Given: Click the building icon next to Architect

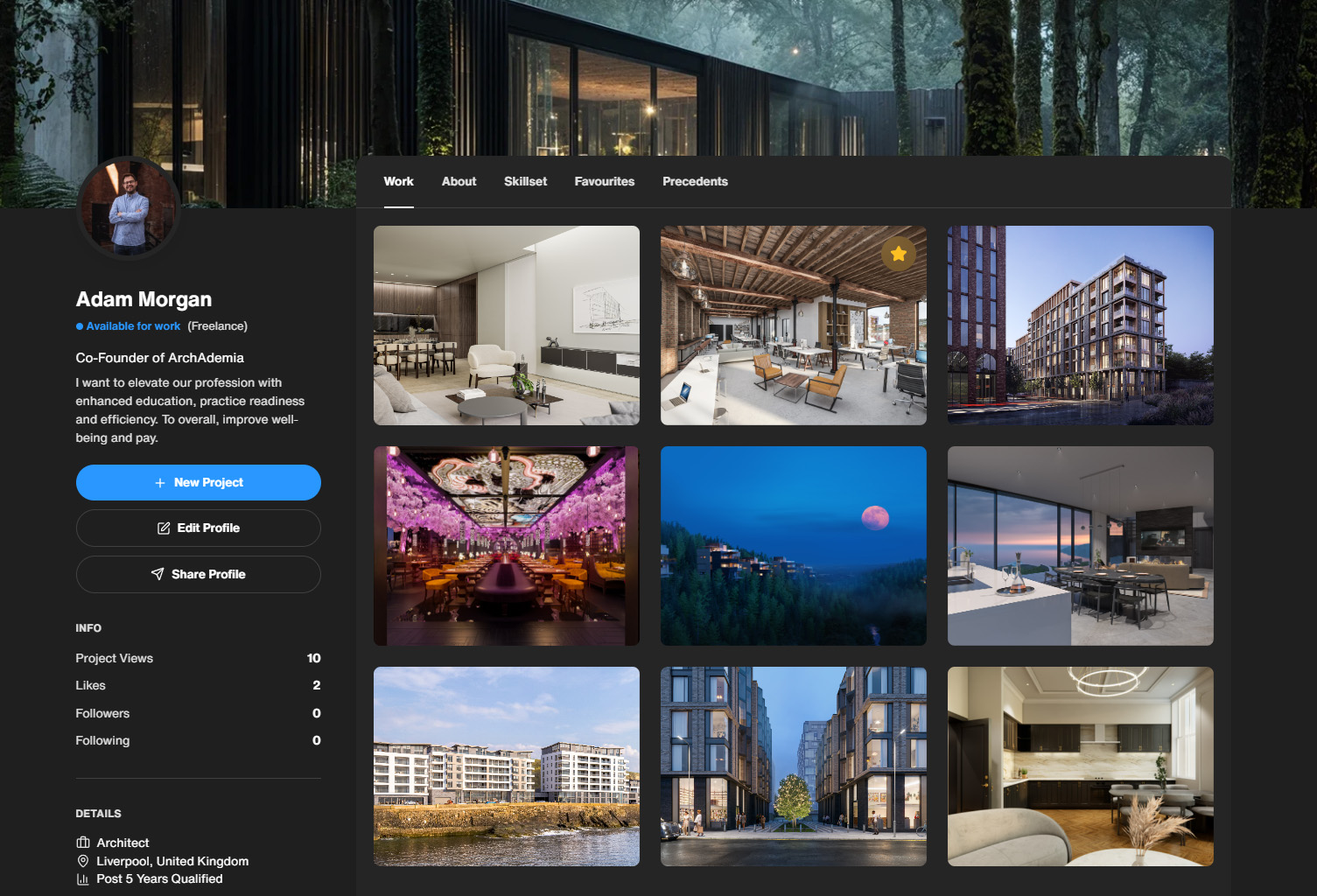Looking at the screenshot, I should click(x=83, y=842).
